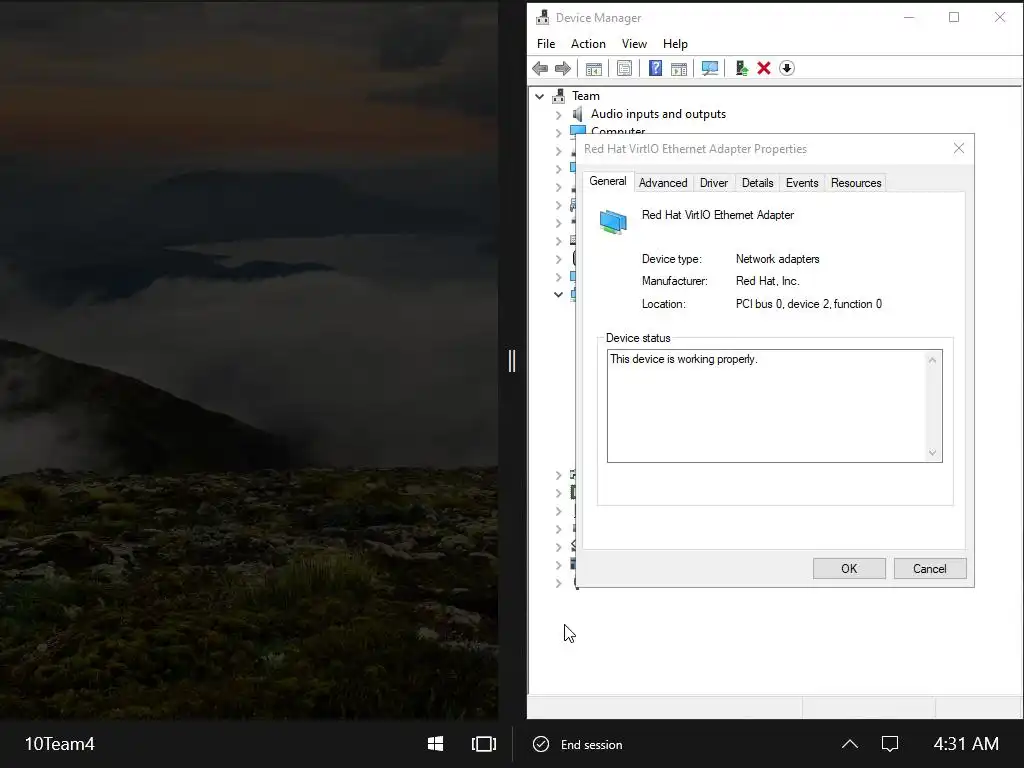This screenshot has height=768, width=1024.
Task: Open the Events tab
Action: coord(802,183)
